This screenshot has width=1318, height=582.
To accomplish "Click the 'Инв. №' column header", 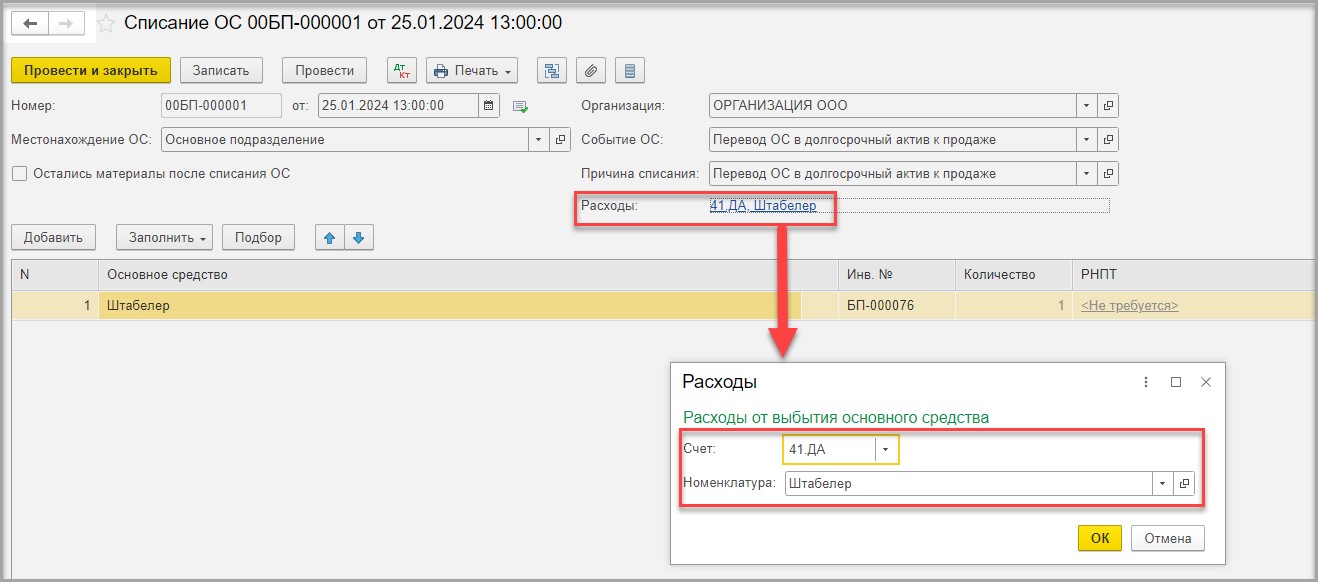I will [x=897, y=274].
